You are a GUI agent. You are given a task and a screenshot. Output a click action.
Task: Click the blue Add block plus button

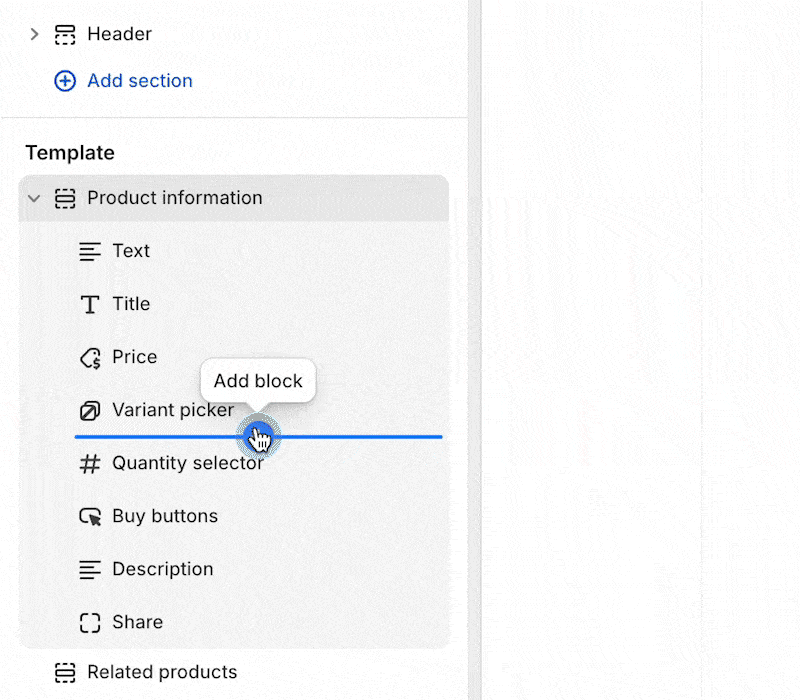(x=258, y=437)
